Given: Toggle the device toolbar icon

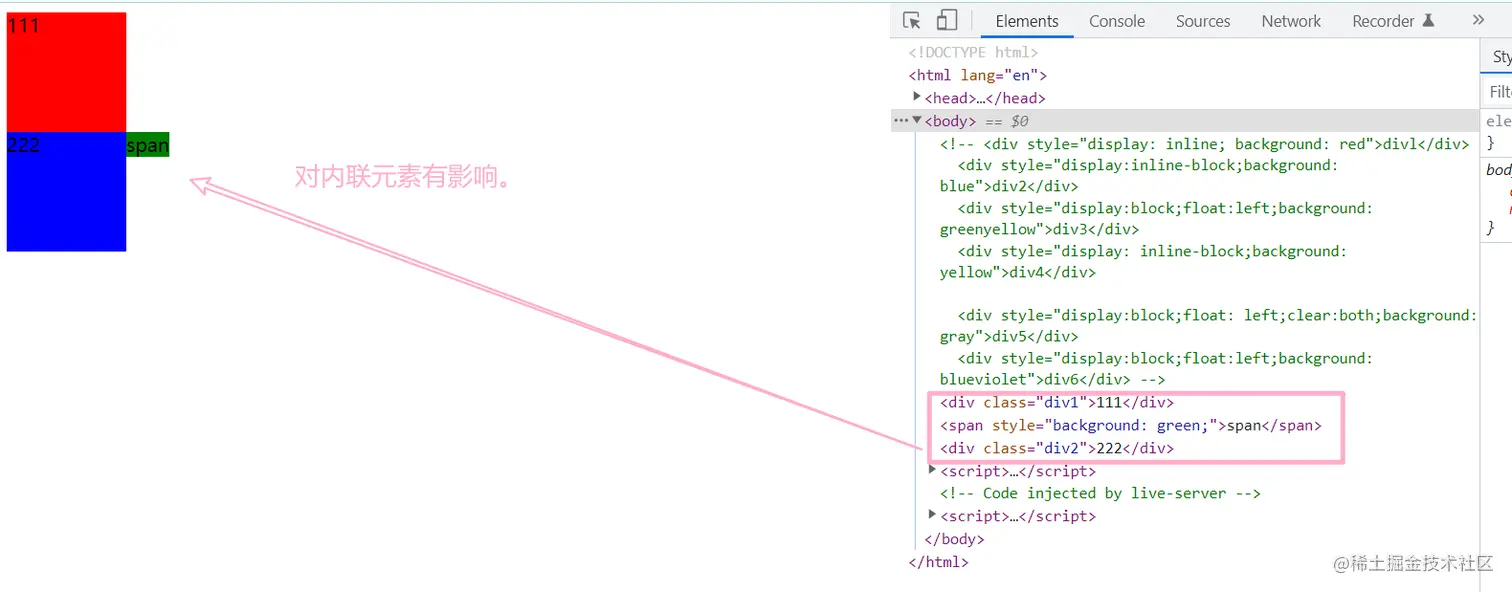Looking at the screenshot, I should (x=946, y=21).
